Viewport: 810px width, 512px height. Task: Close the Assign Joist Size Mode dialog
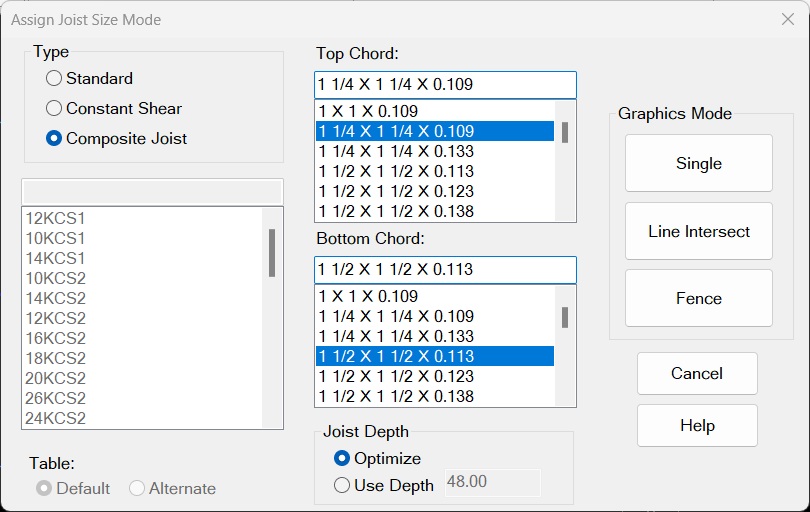tap(788, 19)
